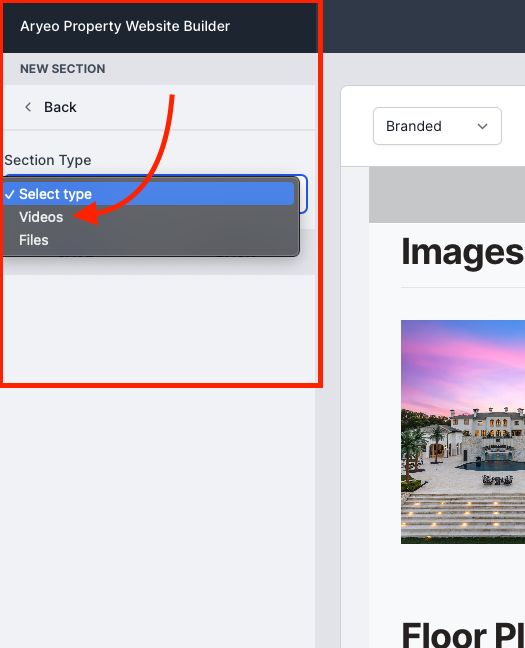This screenshot has height=648, width=525.
Task: Click the Aryeo Property Website Builder title
Action: [x=125, y=26]
